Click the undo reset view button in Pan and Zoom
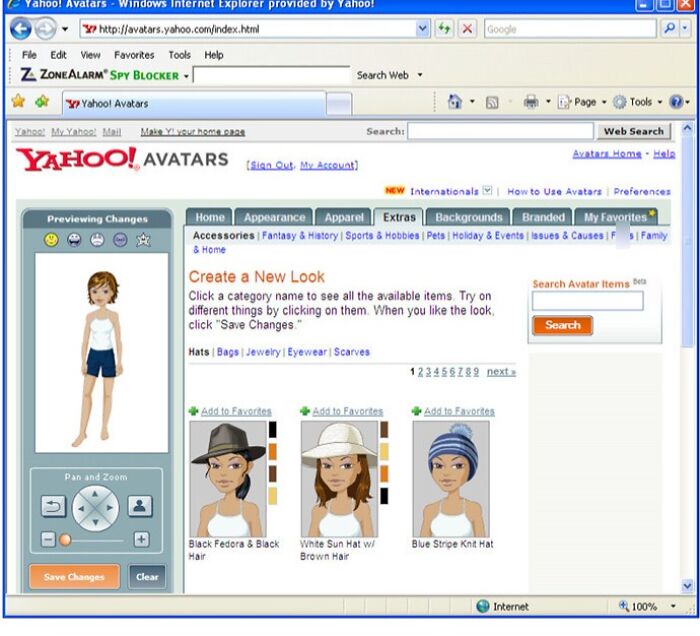The width and height of the screenshot is (700, 636). [54, 507]
